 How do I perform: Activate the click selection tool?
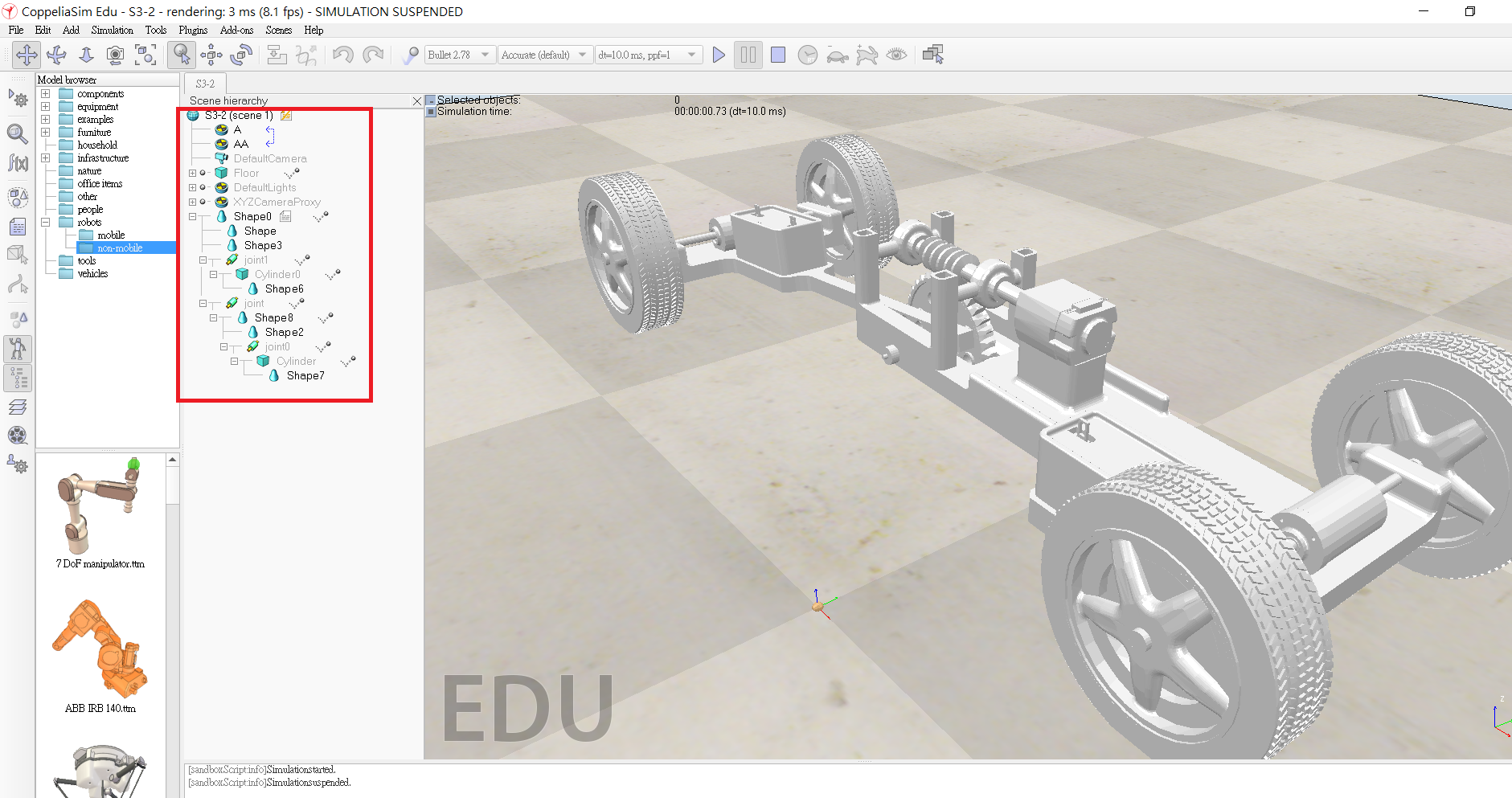pos(182,55)
